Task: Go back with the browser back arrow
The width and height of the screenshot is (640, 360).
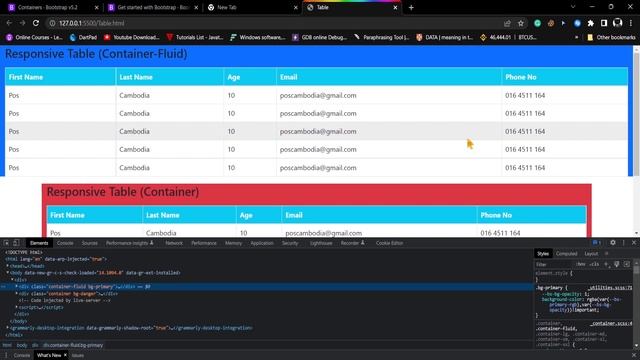Action: (x=9, y=23)
